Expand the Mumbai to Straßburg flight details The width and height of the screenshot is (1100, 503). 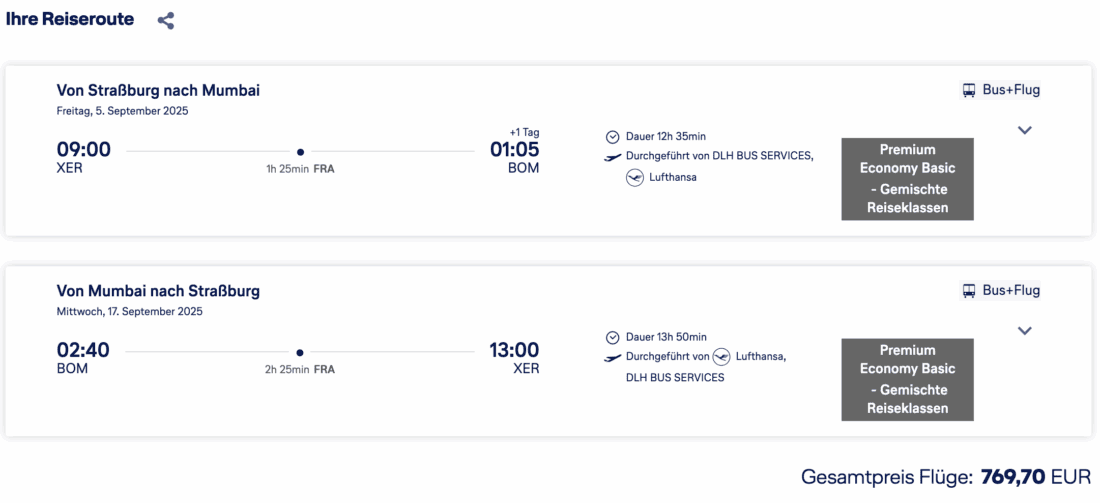1024,331
